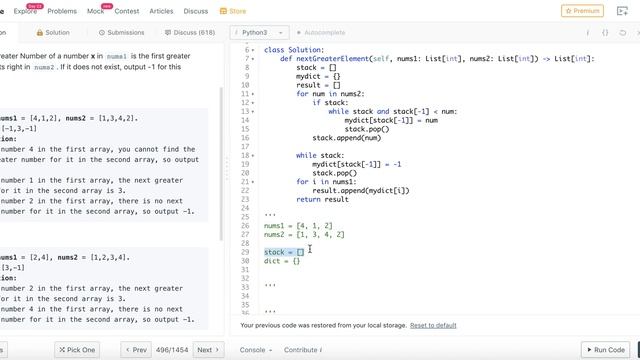Open the Python3 language dropdown
This screenshot has height=360, width=640.
(x=259, y=32)
